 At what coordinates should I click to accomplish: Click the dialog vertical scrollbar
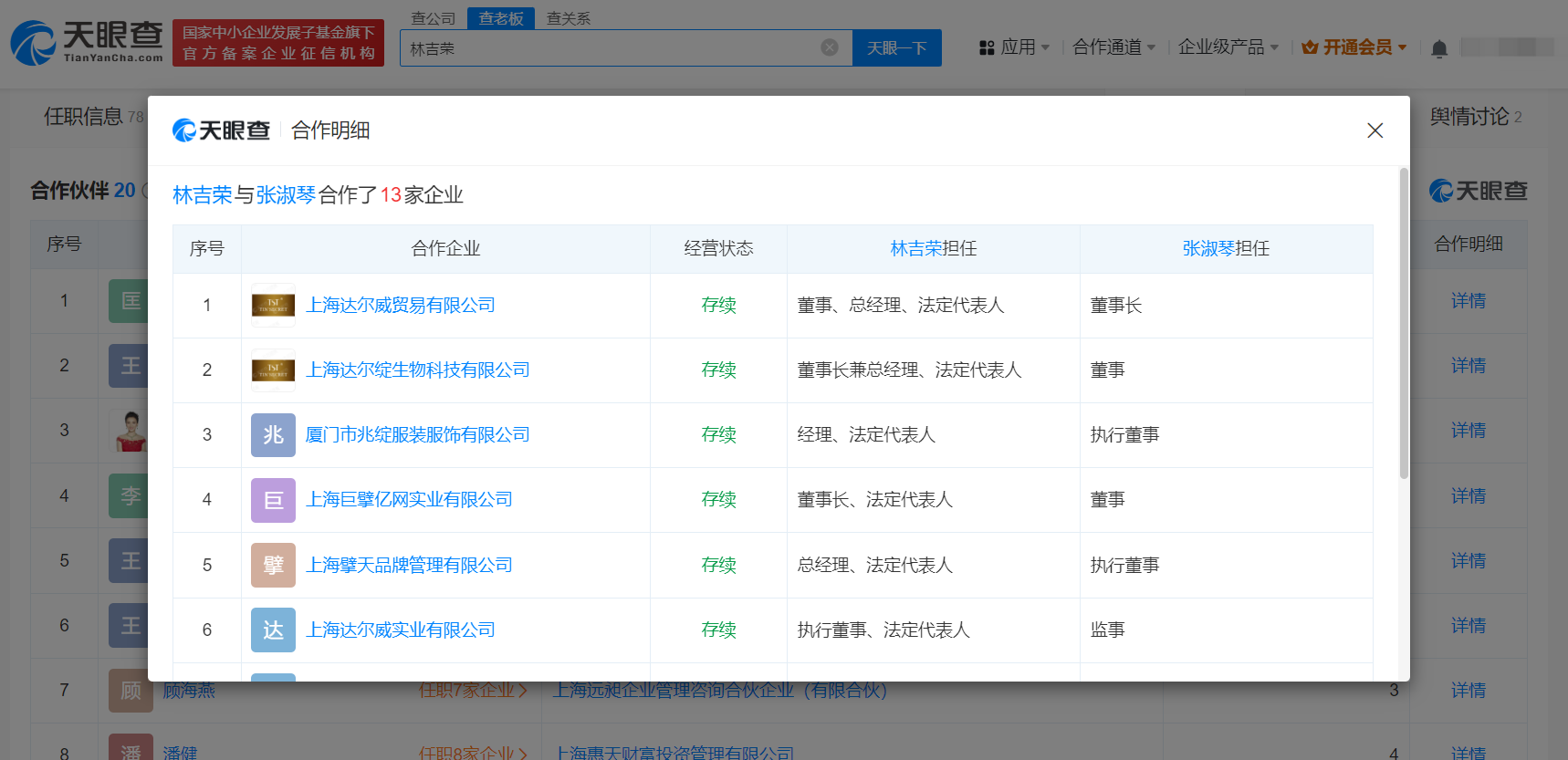point(1404,324)
